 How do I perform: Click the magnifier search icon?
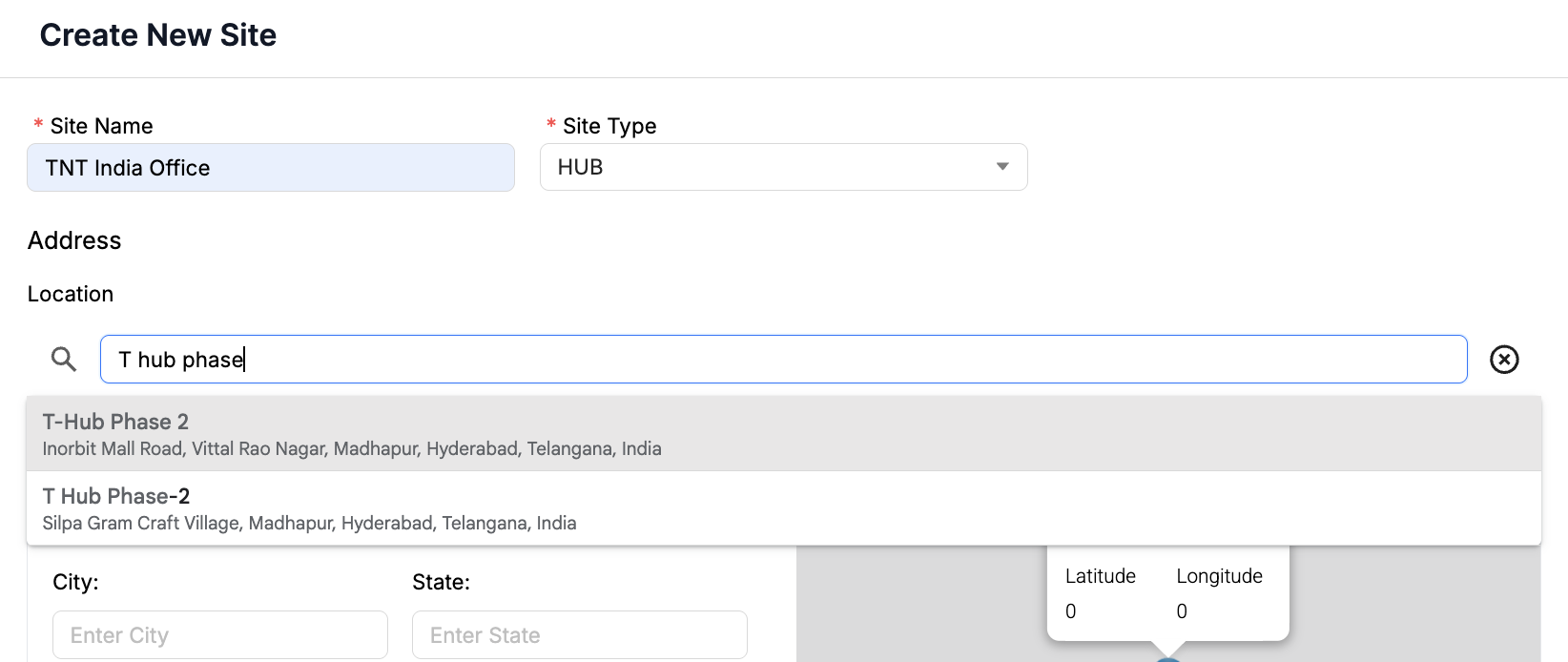click(64, 360)
